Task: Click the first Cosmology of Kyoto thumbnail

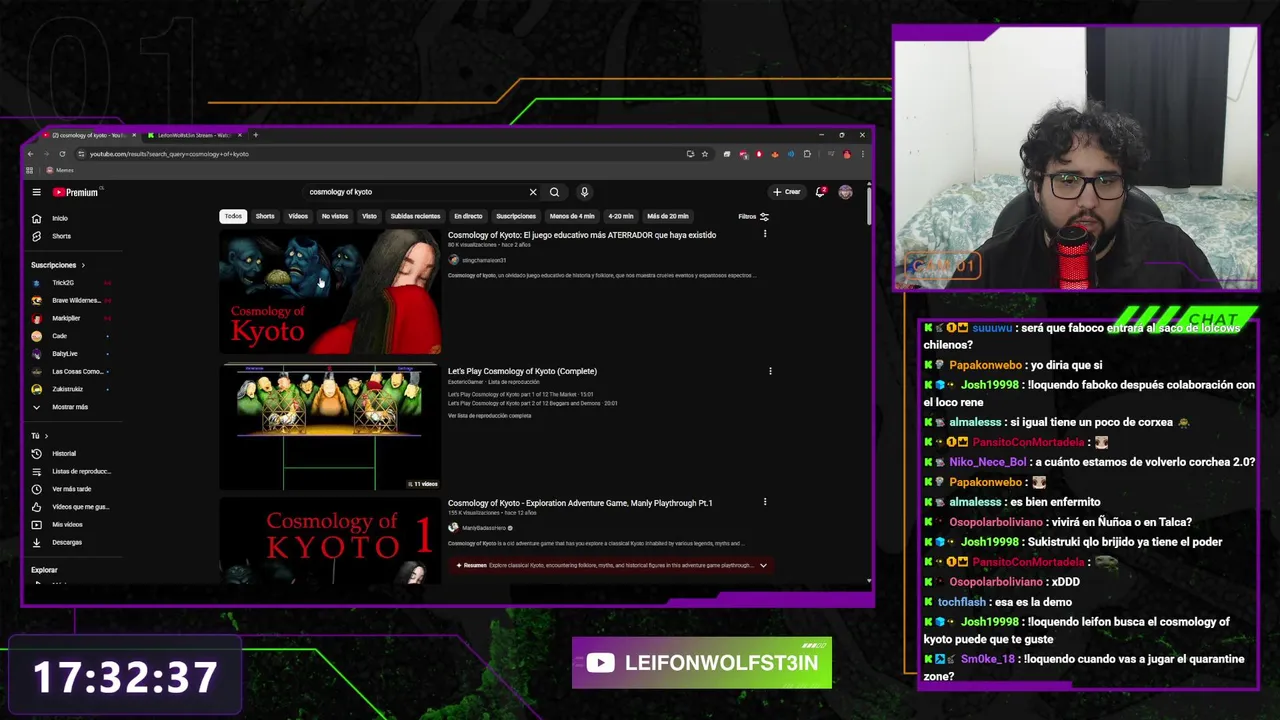Action: [330, 292]
